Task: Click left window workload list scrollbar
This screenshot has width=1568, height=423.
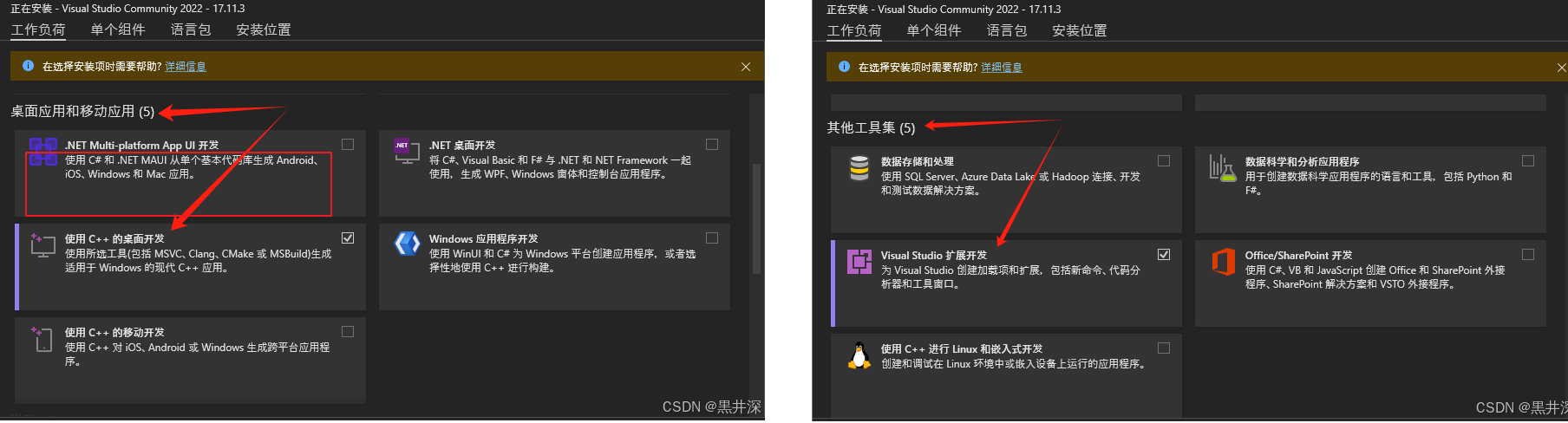Action: click(756, 219)
